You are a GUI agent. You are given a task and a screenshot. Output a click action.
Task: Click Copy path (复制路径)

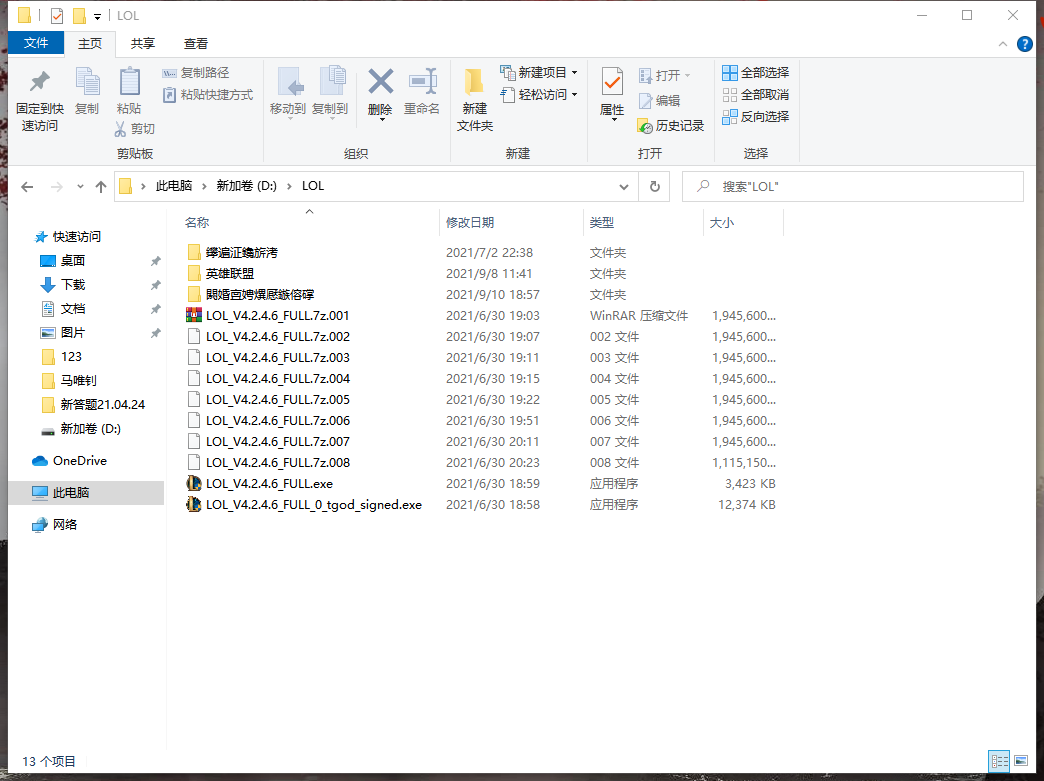[x=196, y=73]
